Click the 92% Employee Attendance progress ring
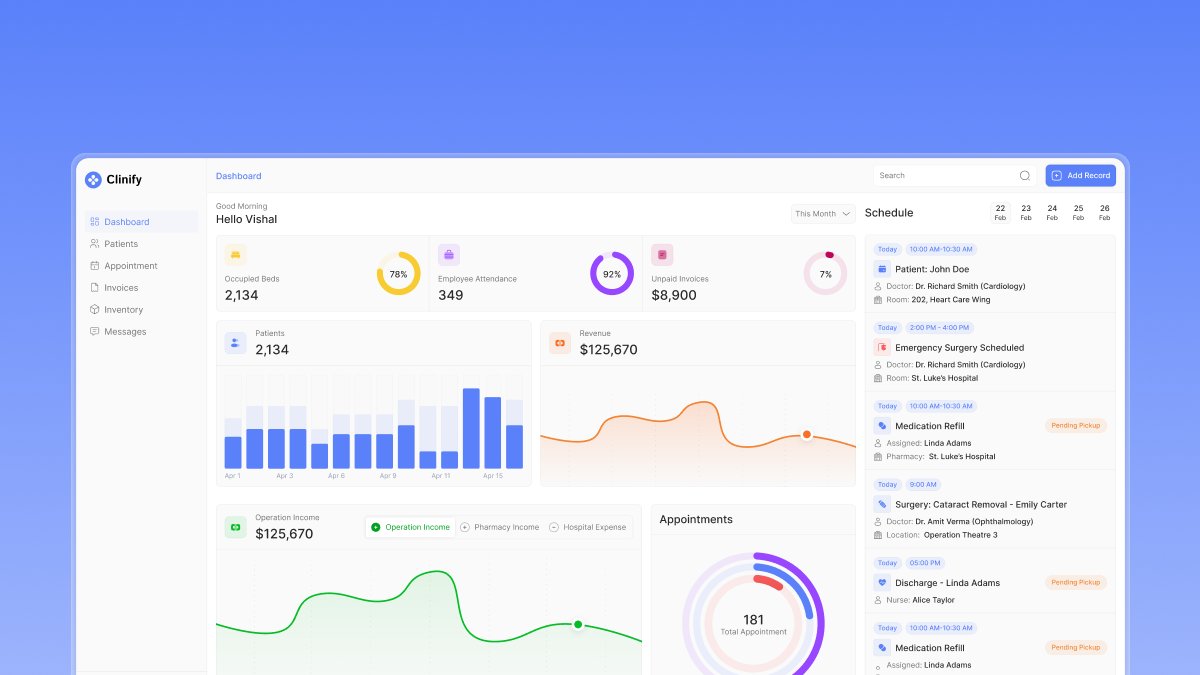 coord(612,273)
